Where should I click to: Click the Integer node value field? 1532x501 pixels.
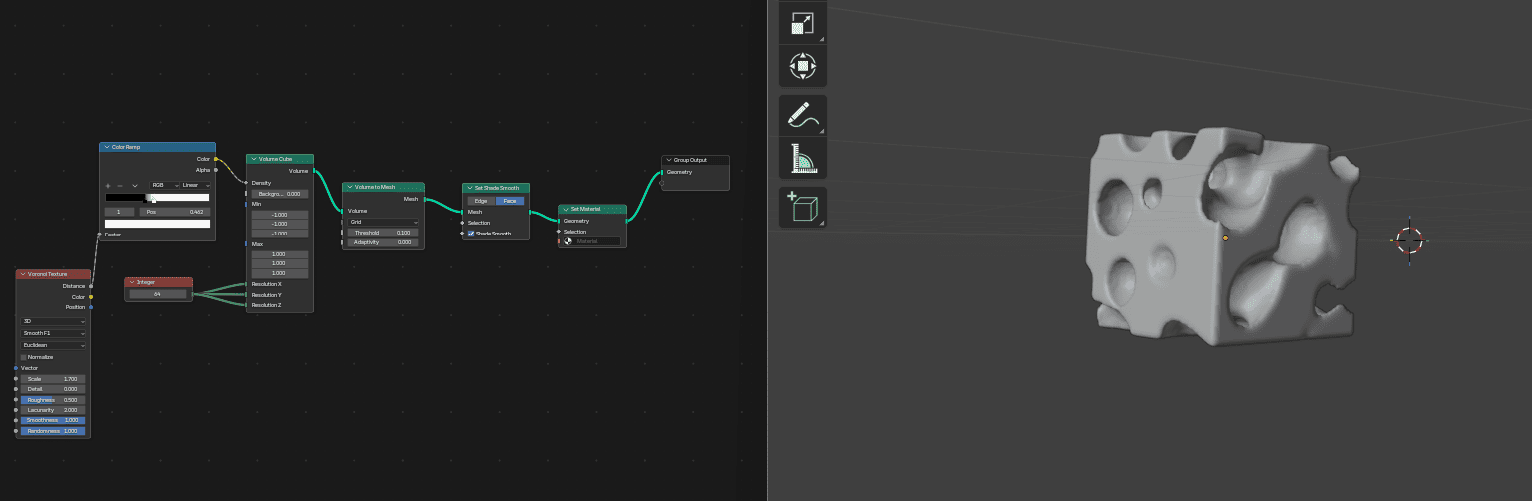click(x=158, y=294)
